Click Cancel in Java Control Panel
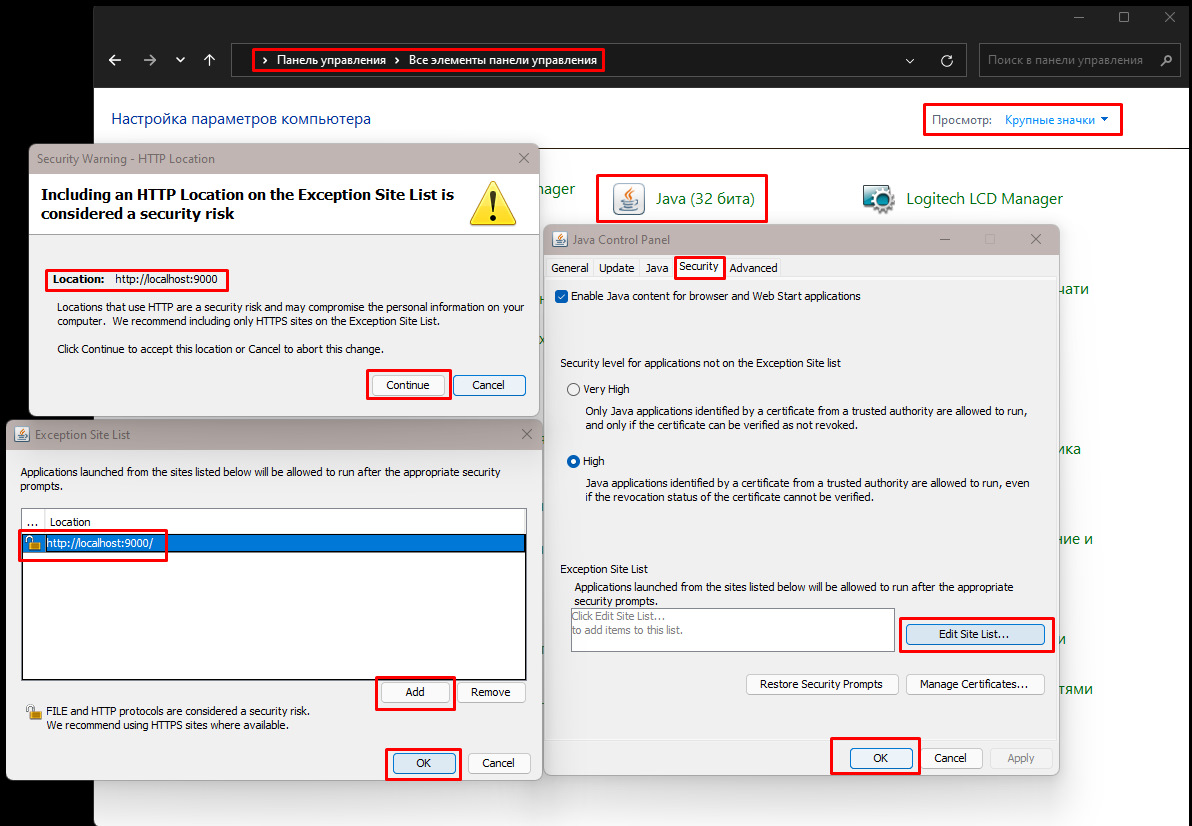The height and width of the screenshot is (826, 1192). (x=950, y=758)
